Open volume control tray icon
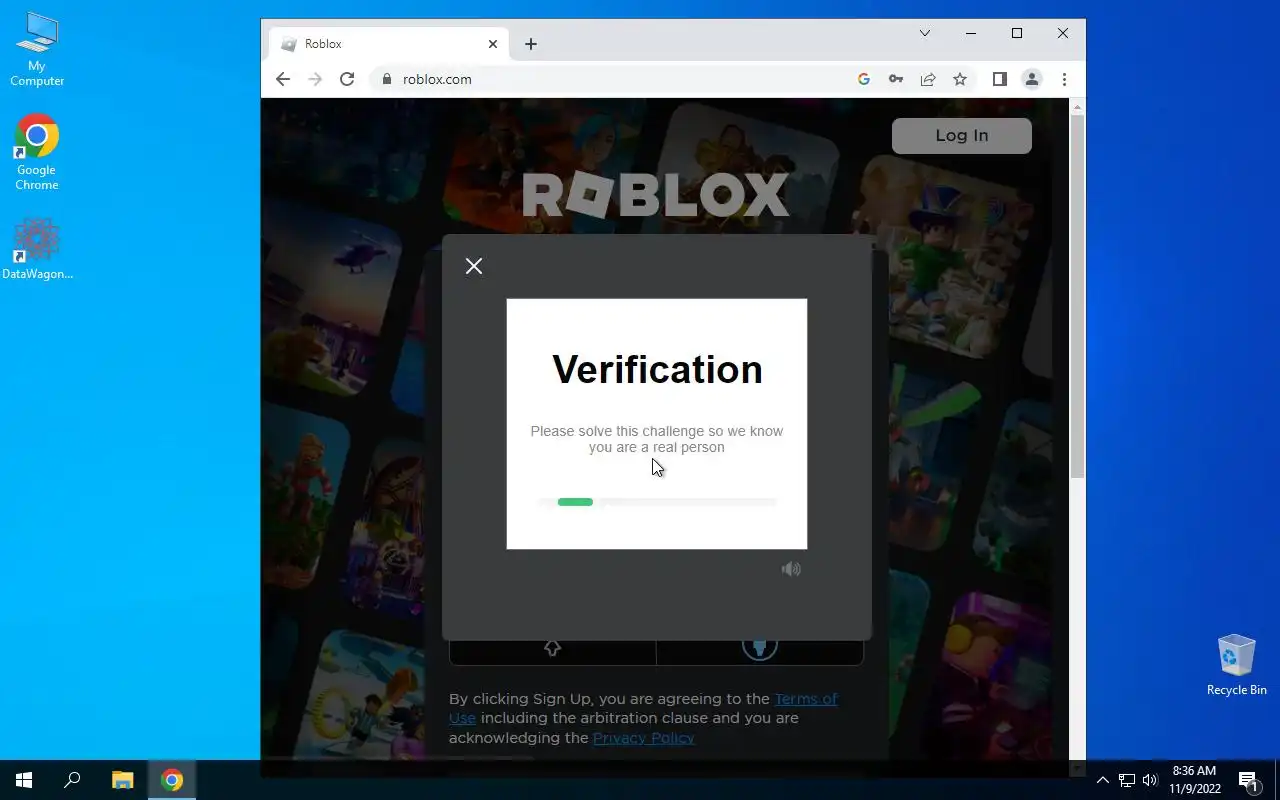1280x800 pixels. pyautogui.click(x=1150, y=780)
